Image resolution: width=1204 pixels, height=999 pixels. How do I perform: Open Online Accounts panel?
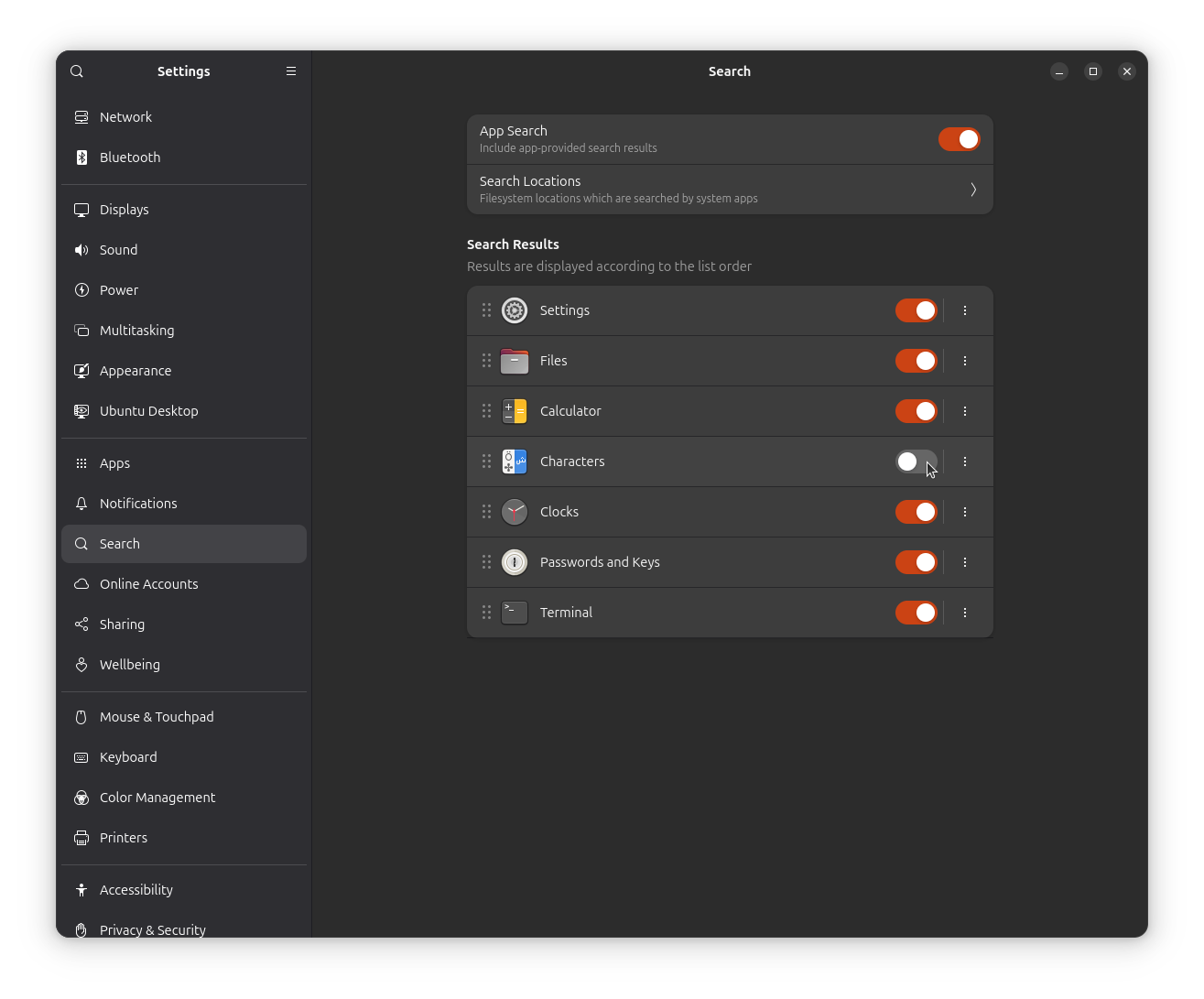[x=148, y=584]
